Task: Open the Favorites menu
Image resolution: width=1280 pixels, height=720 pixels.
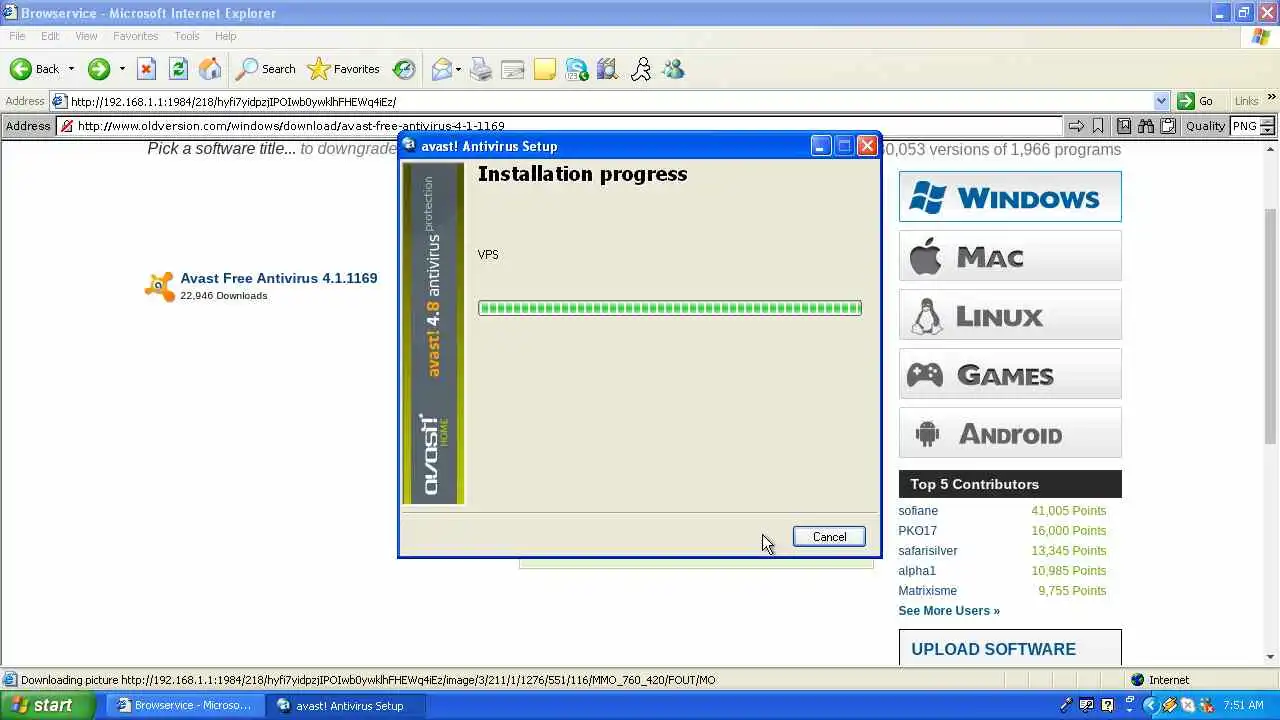Action: pyautogui.click(x=136, y=36)
